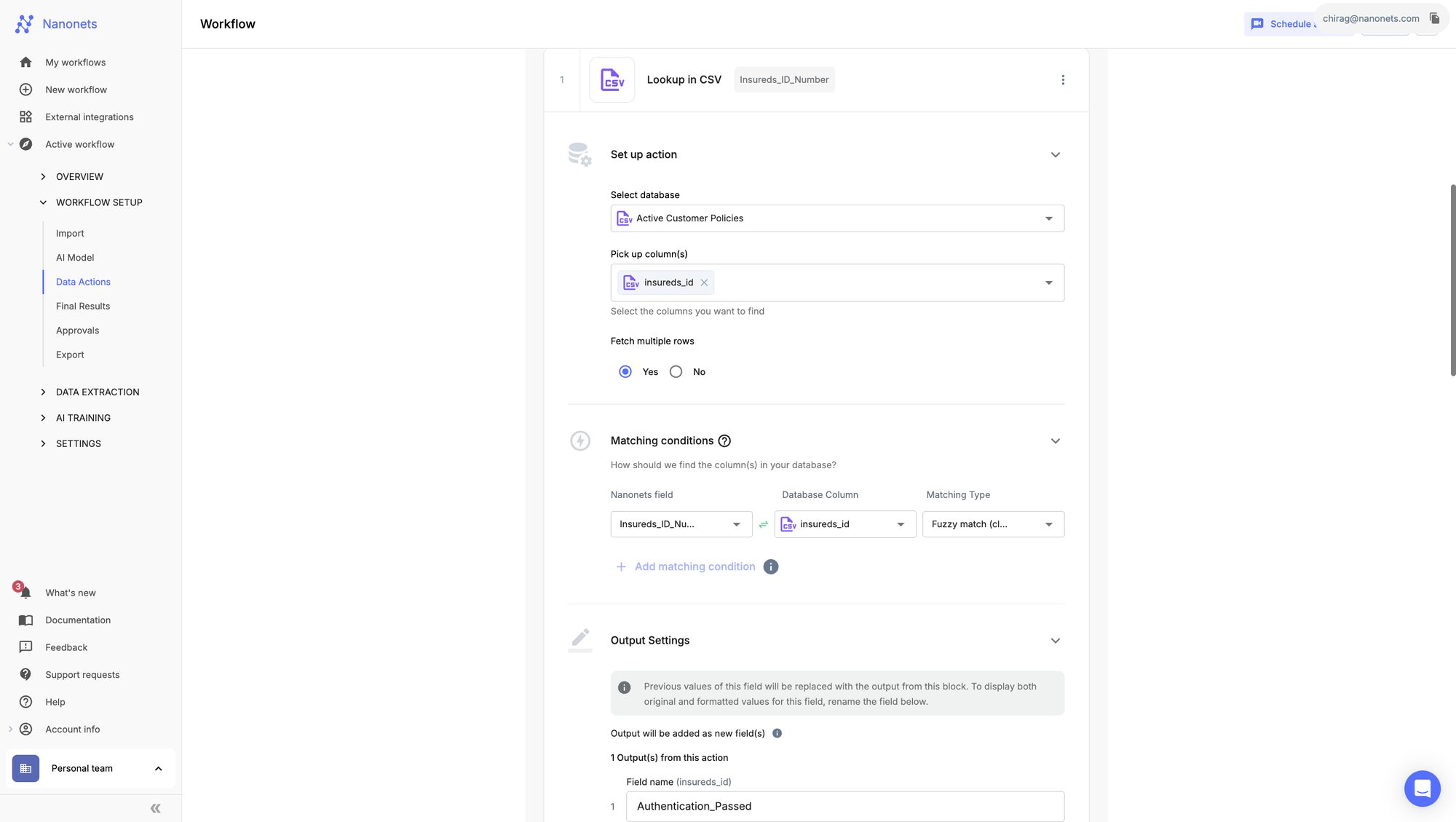Image resolution: width=1456 pixels, height=822 pixels.
Task: Select Yes for Fetch multiple rows
Action: pos(625,373)
